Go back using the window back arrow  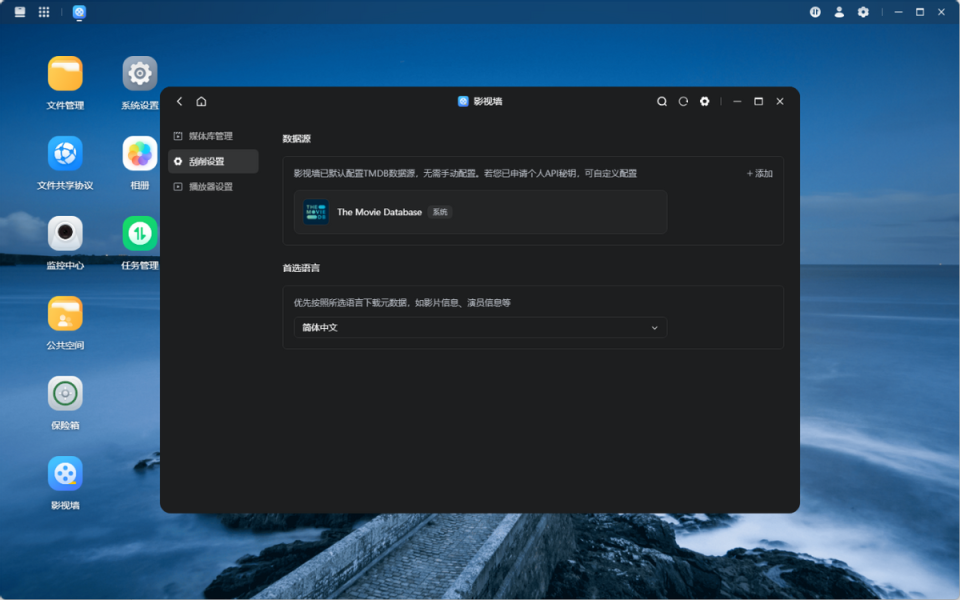pos(179,101)
